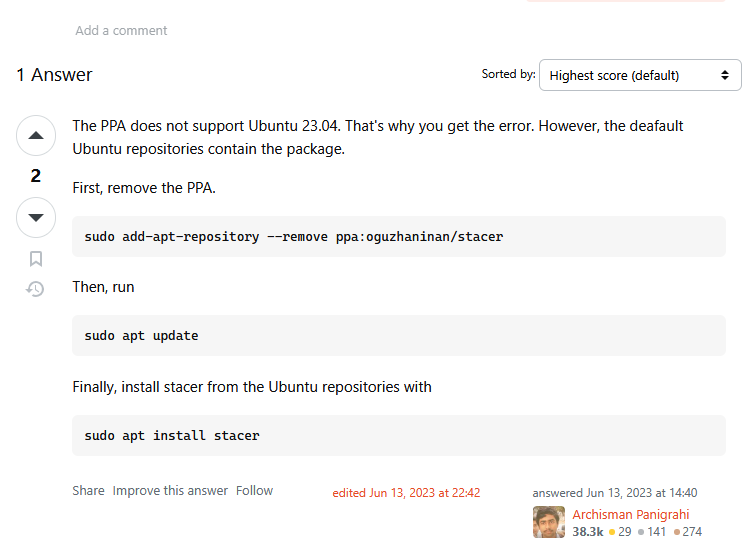
Task: Downvote the answer
Action: 36,217
